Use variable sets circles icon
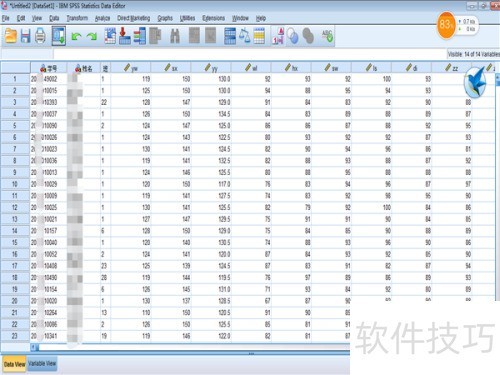 tap(293, 36)
